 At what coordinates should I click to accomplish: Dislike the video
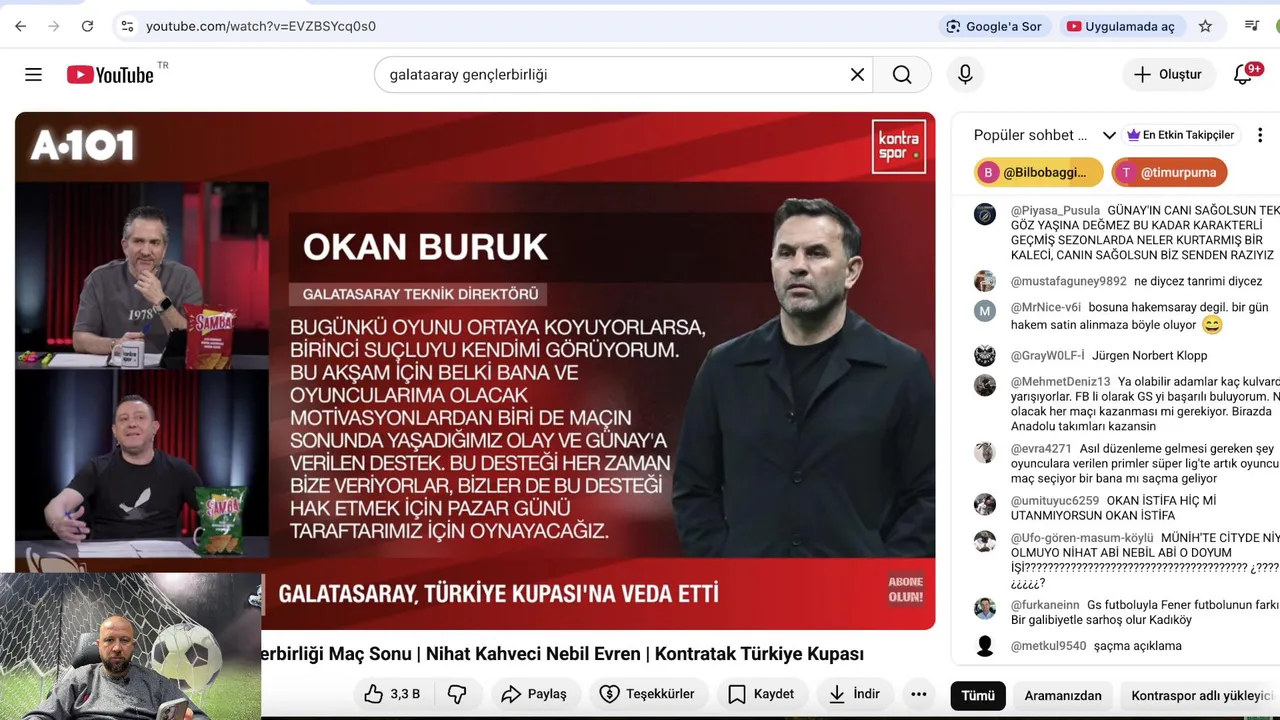pyautogui.click(x=457, y=694)
